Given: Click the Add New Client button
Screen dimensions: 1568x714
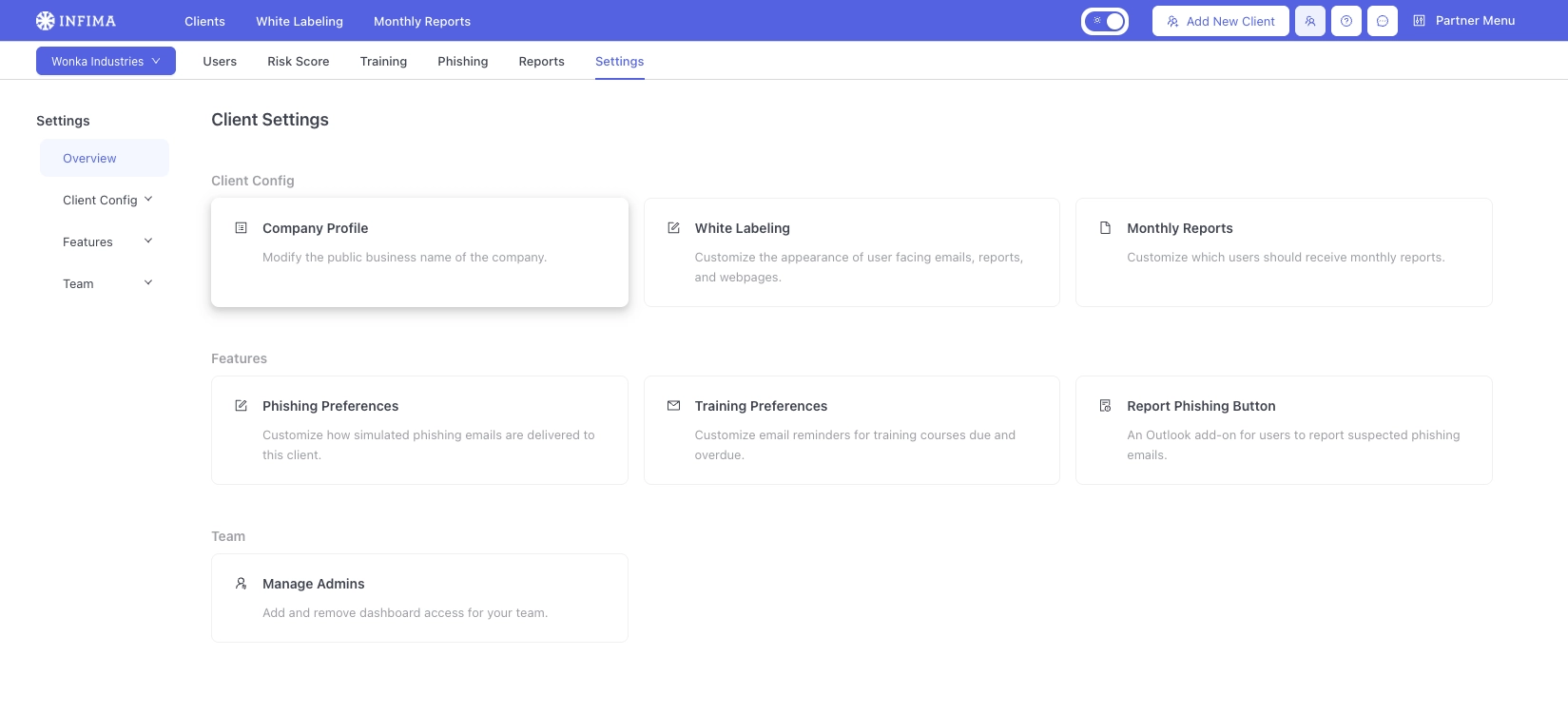Looking at the screenshot, I should pos(1220,21).
